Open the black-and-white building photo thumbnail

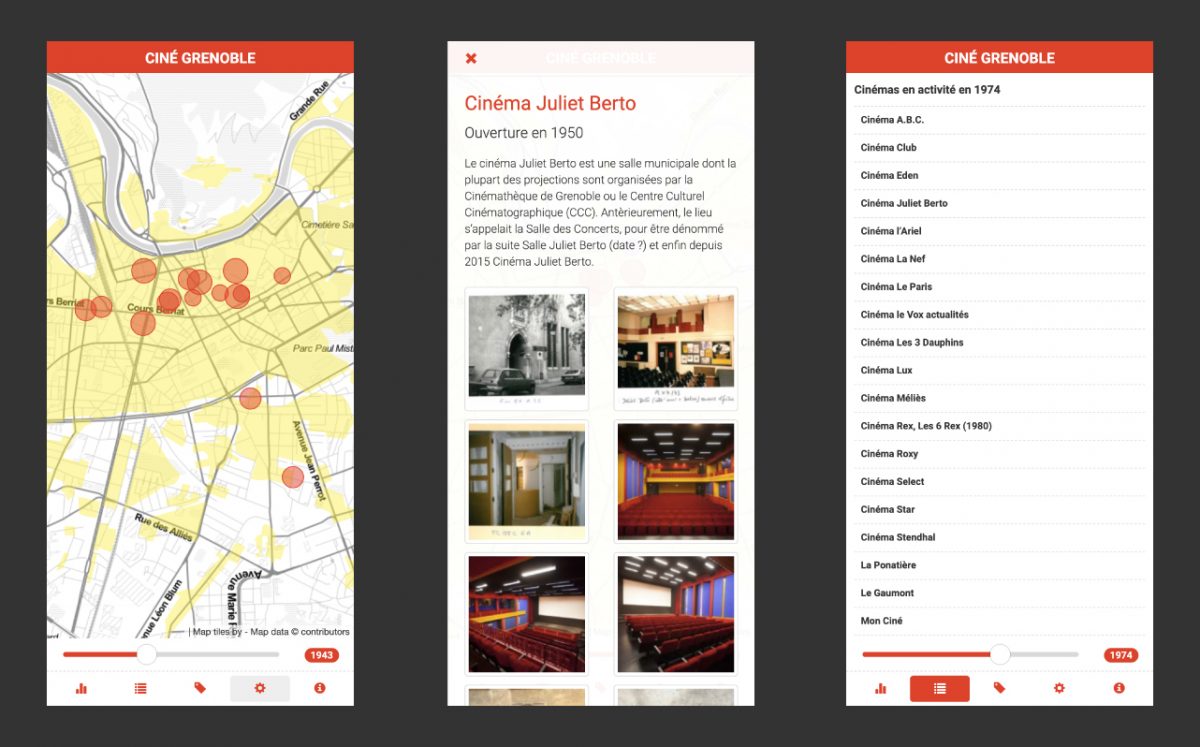coord(527,347)
